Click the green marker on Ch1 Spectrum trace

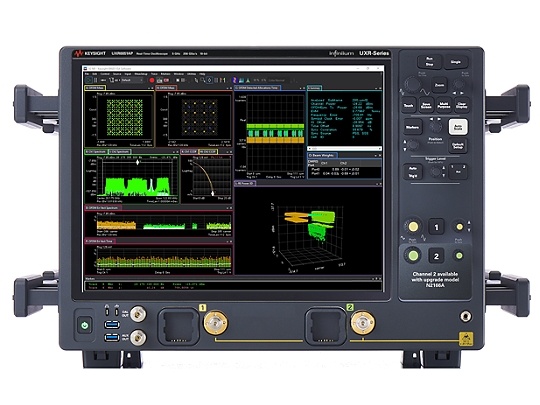(x=138, y=162)
